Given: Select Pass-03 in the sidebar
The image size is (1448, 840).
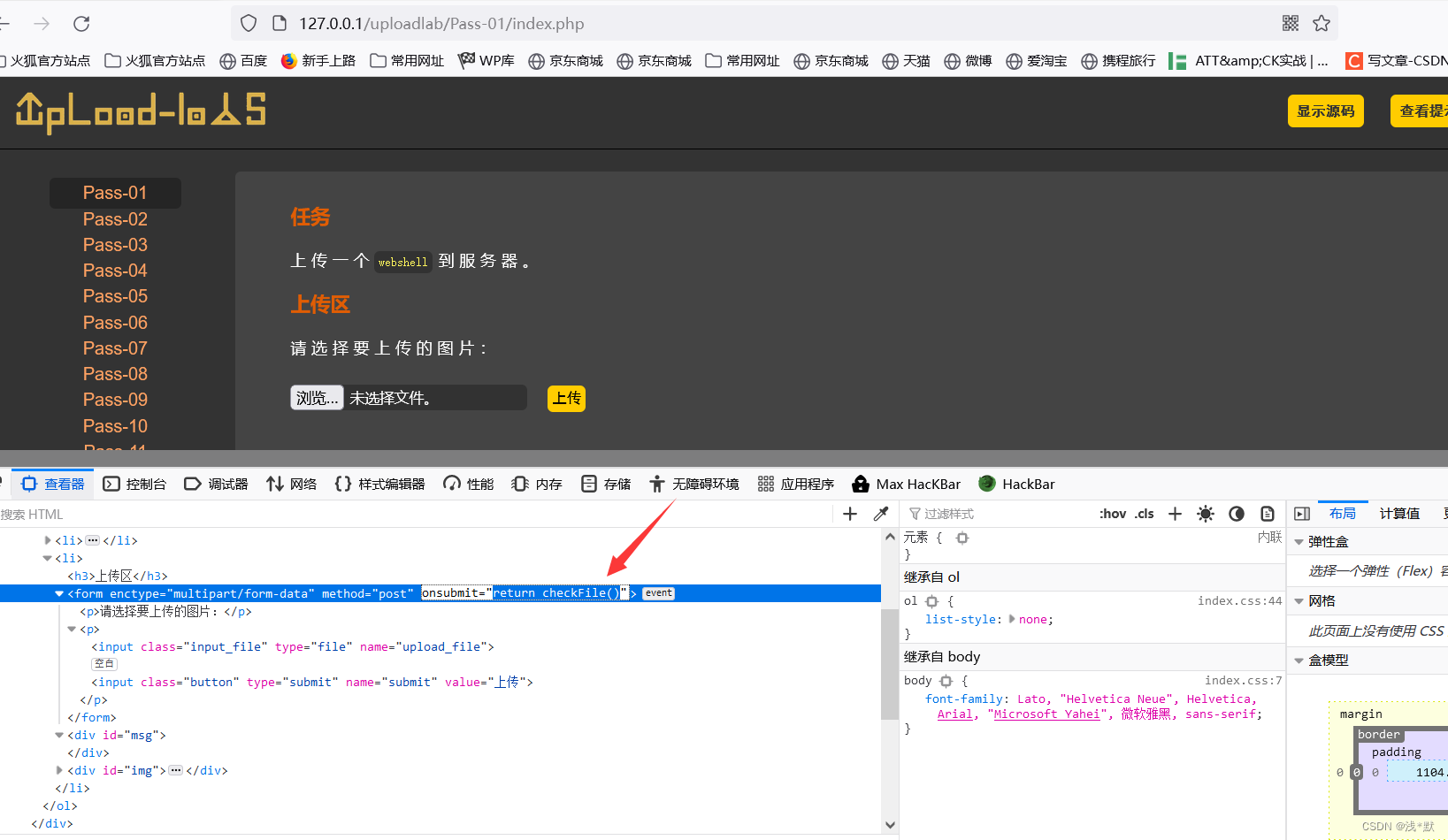Looking at the screenshot, I should [115, 245].
